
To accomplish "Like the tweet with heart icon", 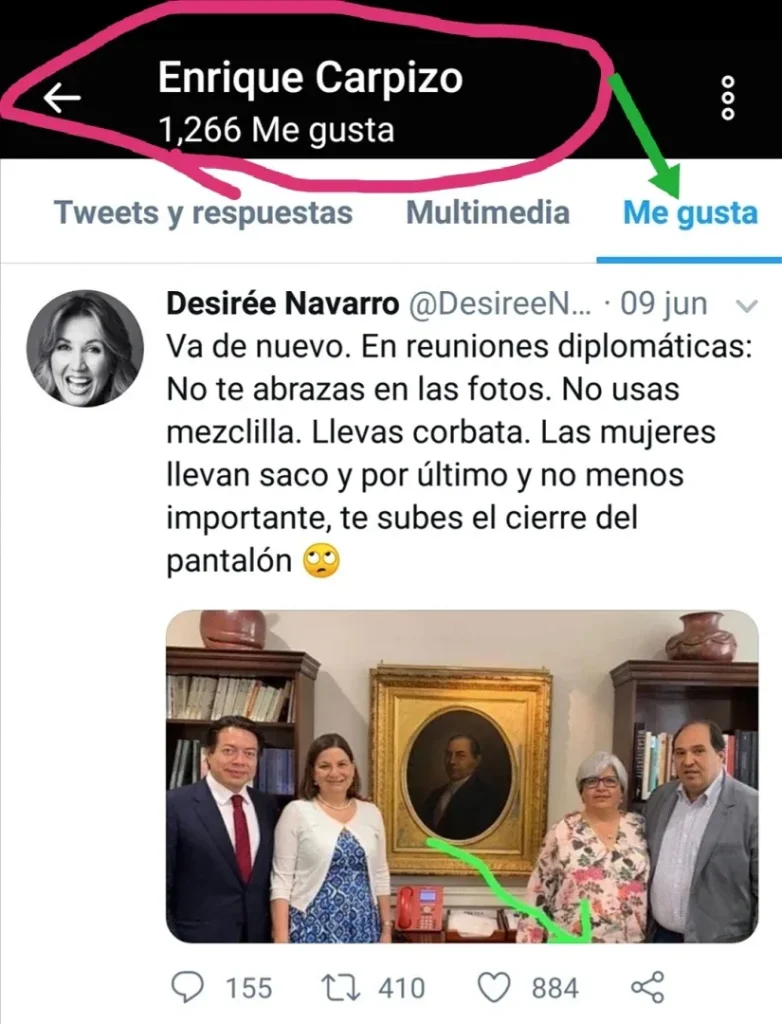I will [x=495, y=987].
